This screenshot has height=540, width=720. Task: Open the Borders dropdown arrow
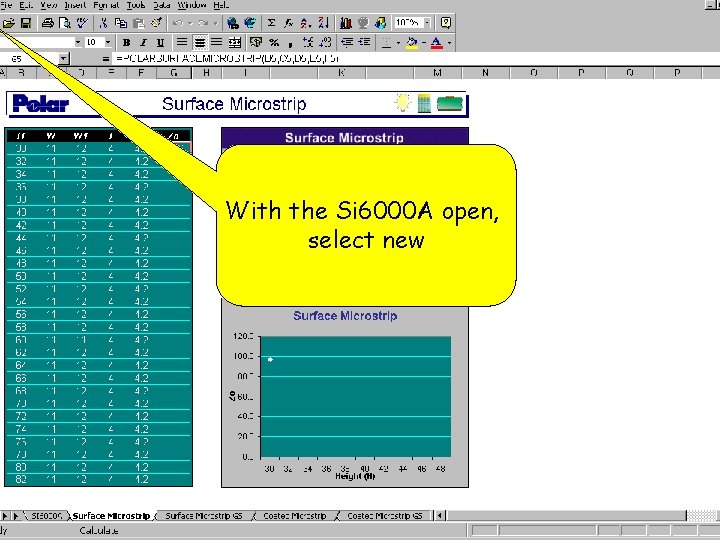(x=398, y=43)
